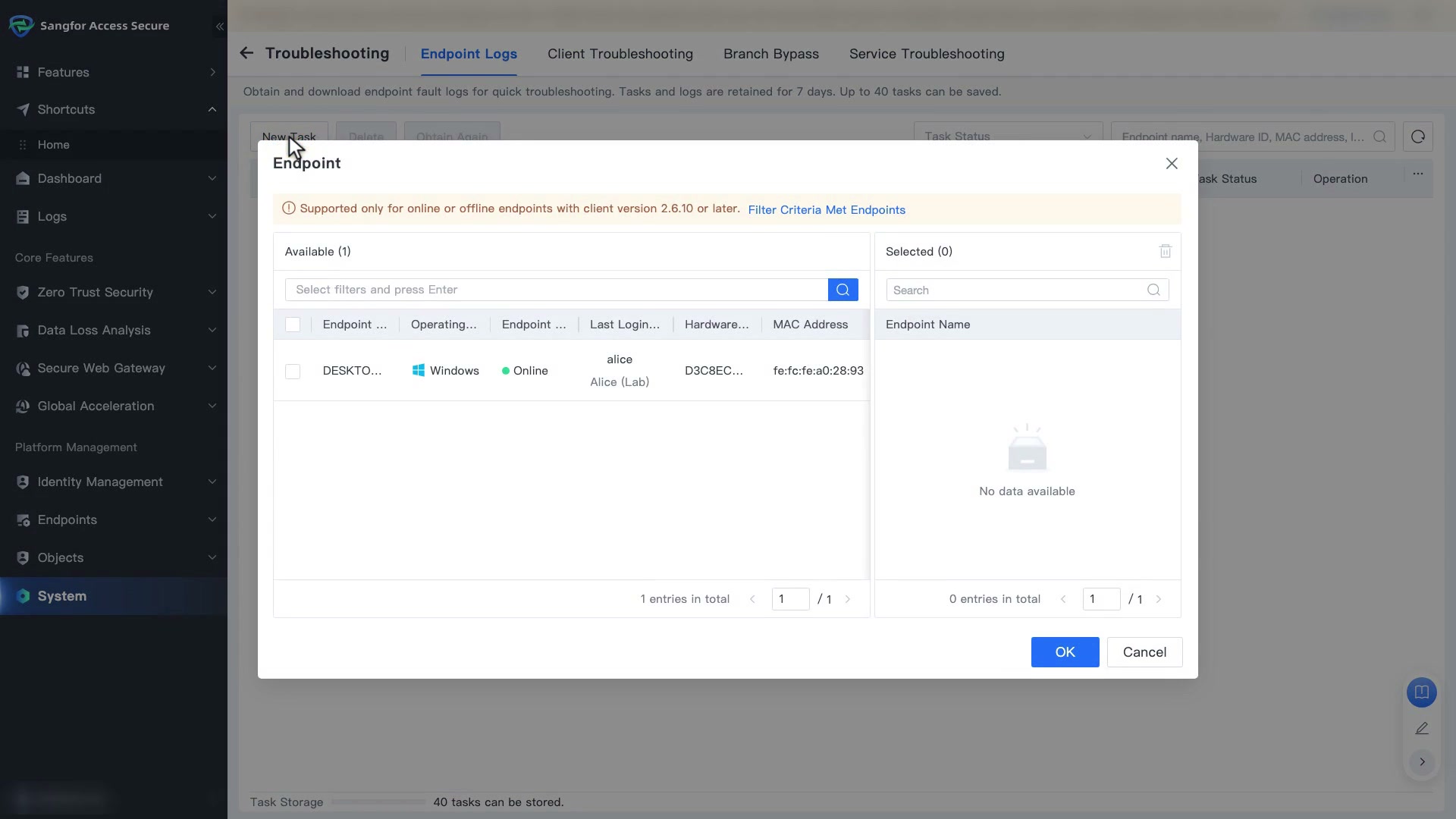Click the Zero Trust Security shield icon

coord(23,292)
